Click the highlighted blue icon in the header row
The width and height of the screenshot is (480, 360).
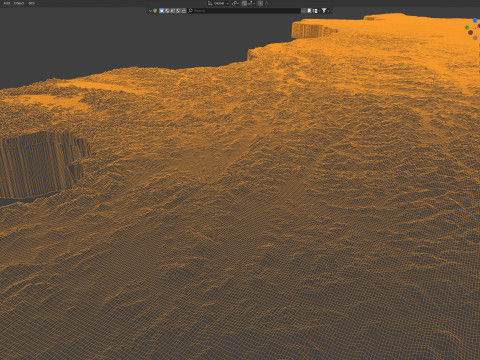(162, 11)
